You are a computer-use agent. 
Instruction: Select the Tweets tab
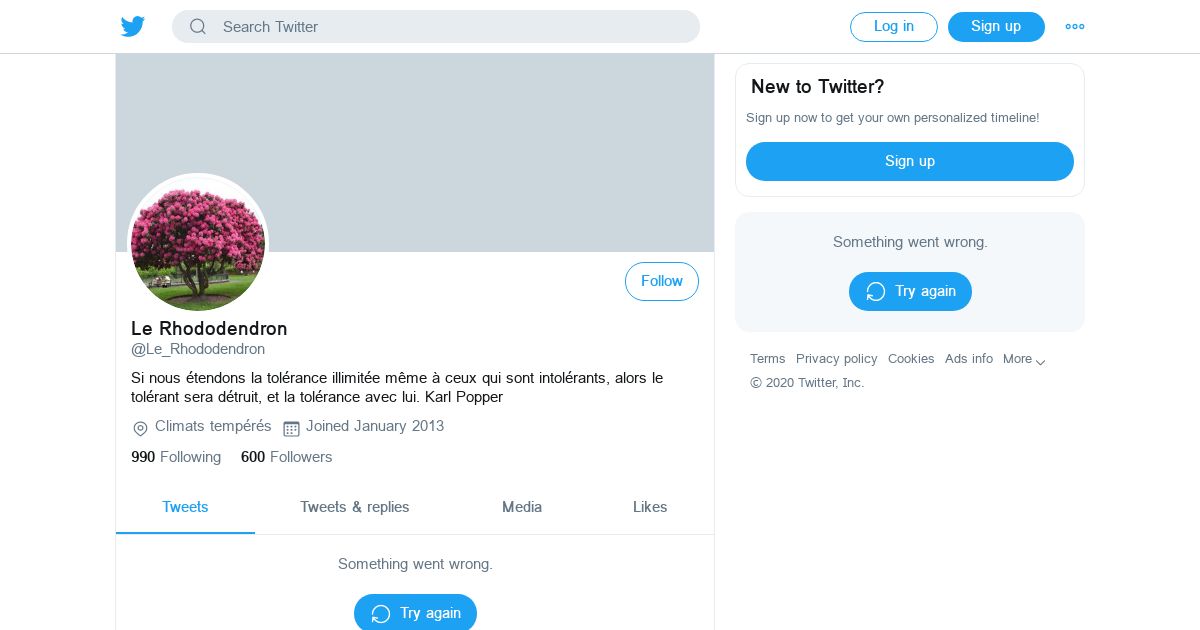pos(185,507)
